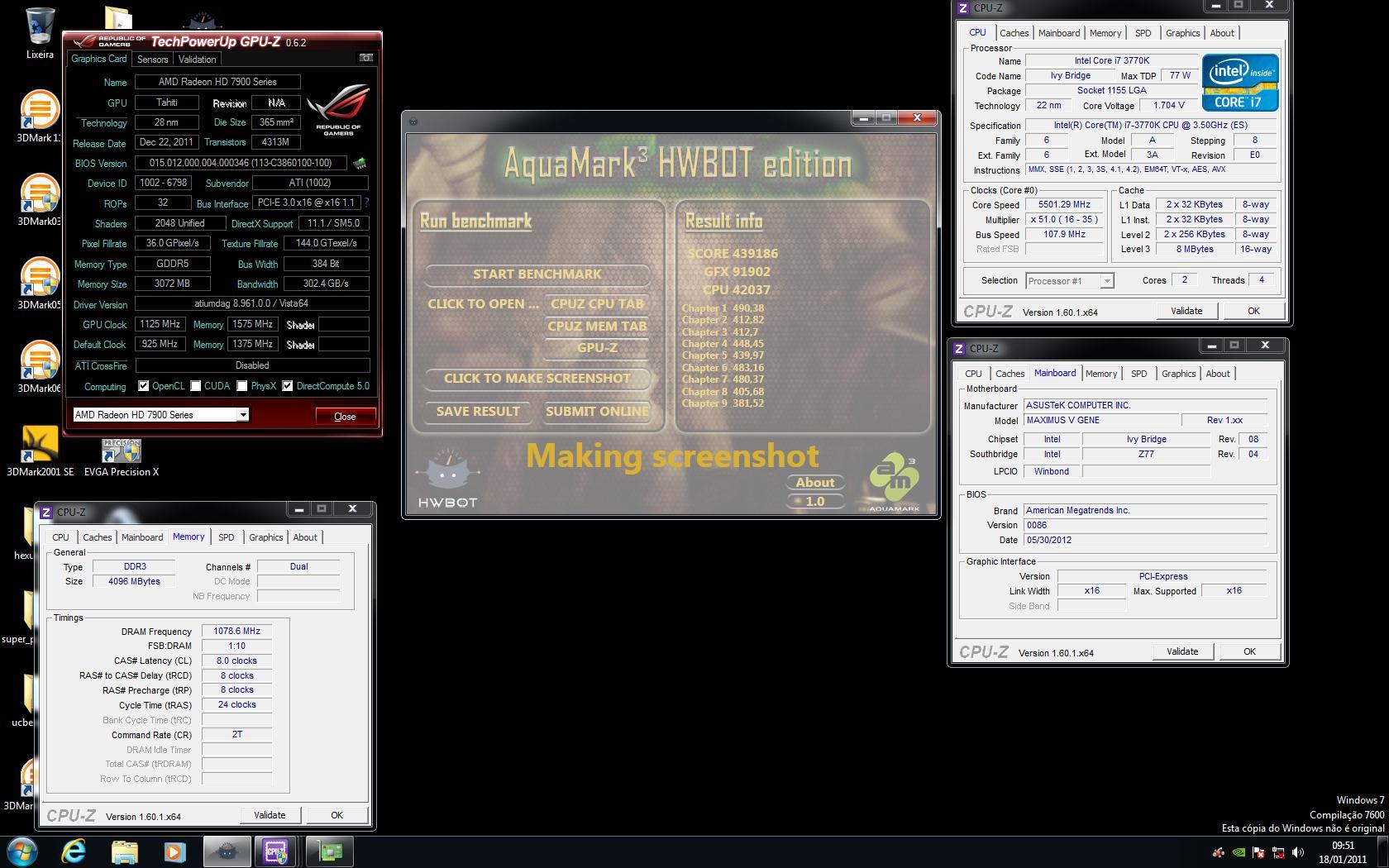Click Validate in top CPU-Z CPU window
The width and height of the screenshot is (1389, 868).
point(1186,311)
